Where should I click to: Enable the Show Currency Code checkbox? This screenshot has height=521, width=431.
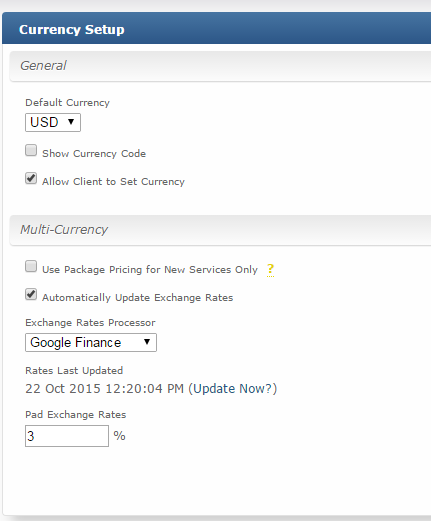pos(31,150)
